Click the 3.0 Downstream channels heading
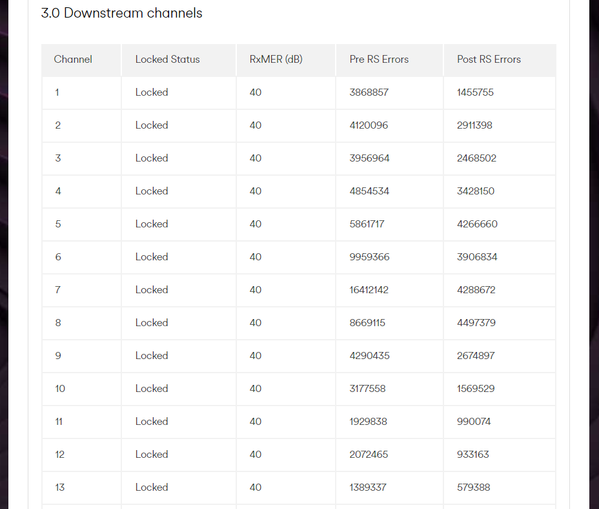The width and height of the screenshot is (599, 509). pos(121,13)
